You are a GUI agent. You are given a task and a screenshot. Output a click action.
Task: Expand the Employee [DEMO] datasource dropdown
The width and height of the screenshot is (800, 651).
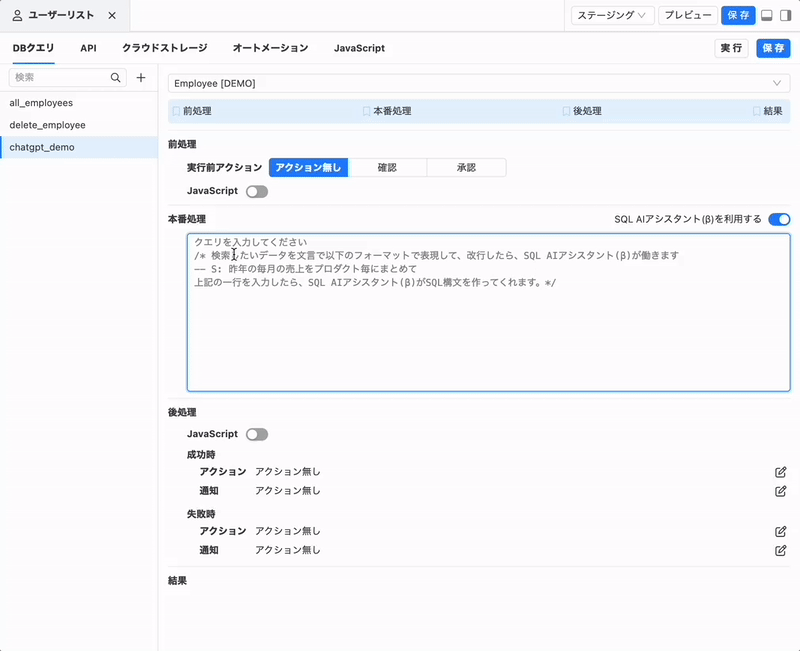pyautogui.click(x=479, y=83)
